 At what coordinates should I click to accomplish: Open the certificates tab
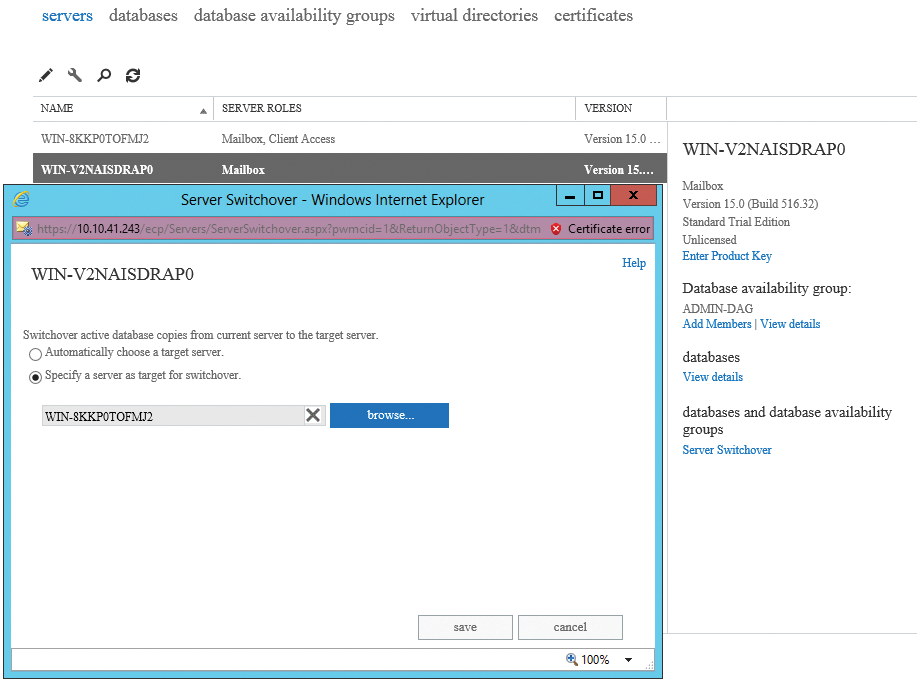(x=594, y=15)
